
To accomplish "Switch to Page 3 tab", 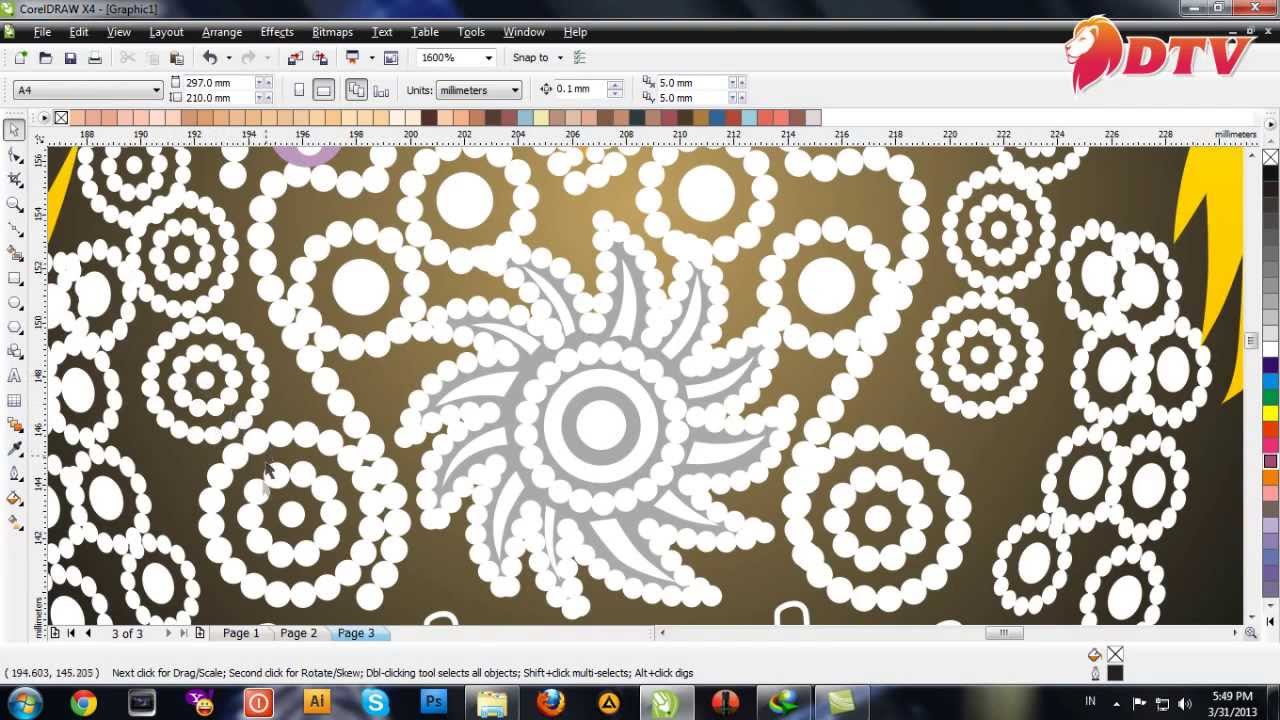I will coord(356,633).
